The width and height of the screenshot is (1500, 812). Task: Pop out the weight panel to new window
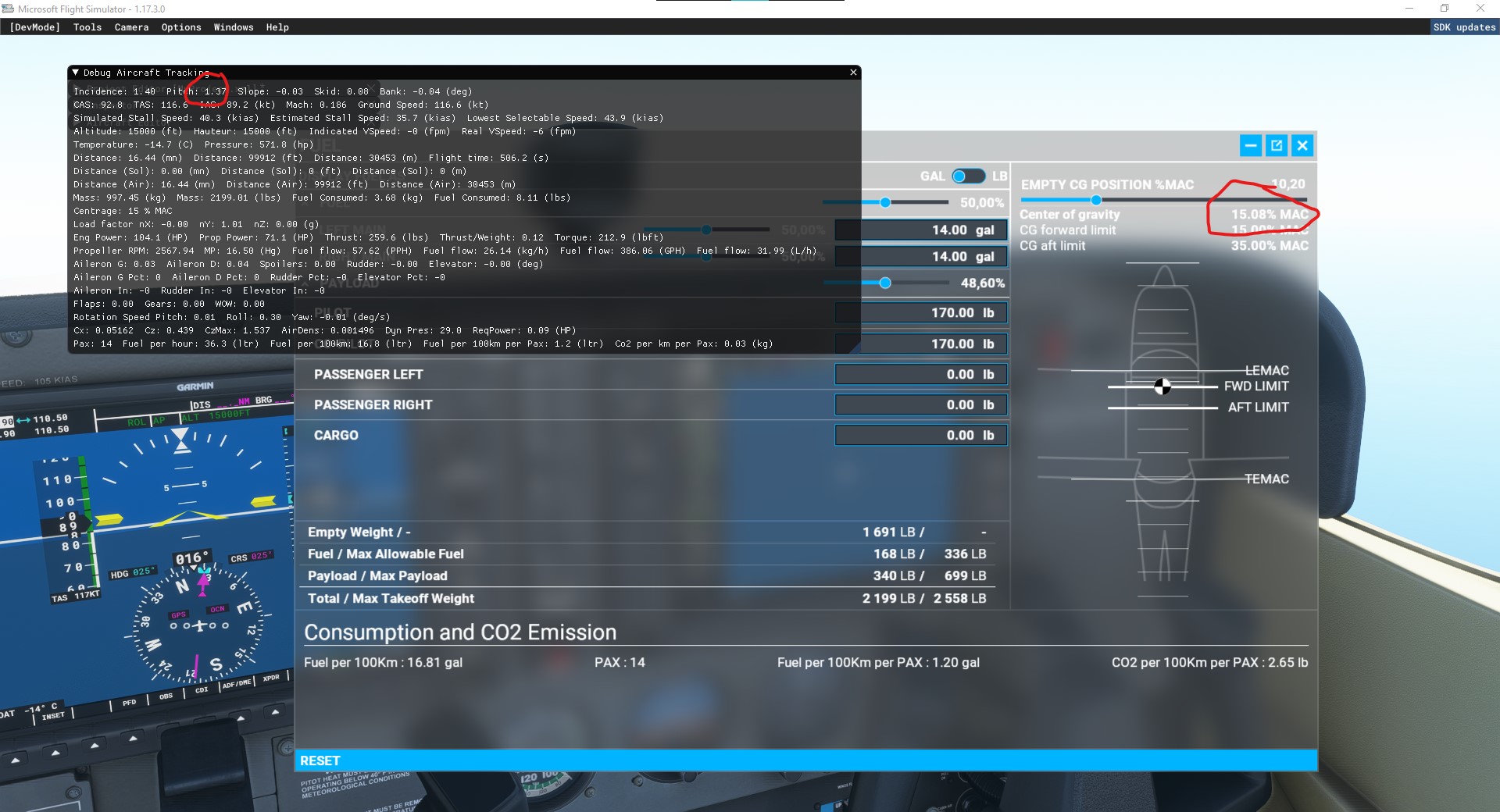(x=1277, y=145)
